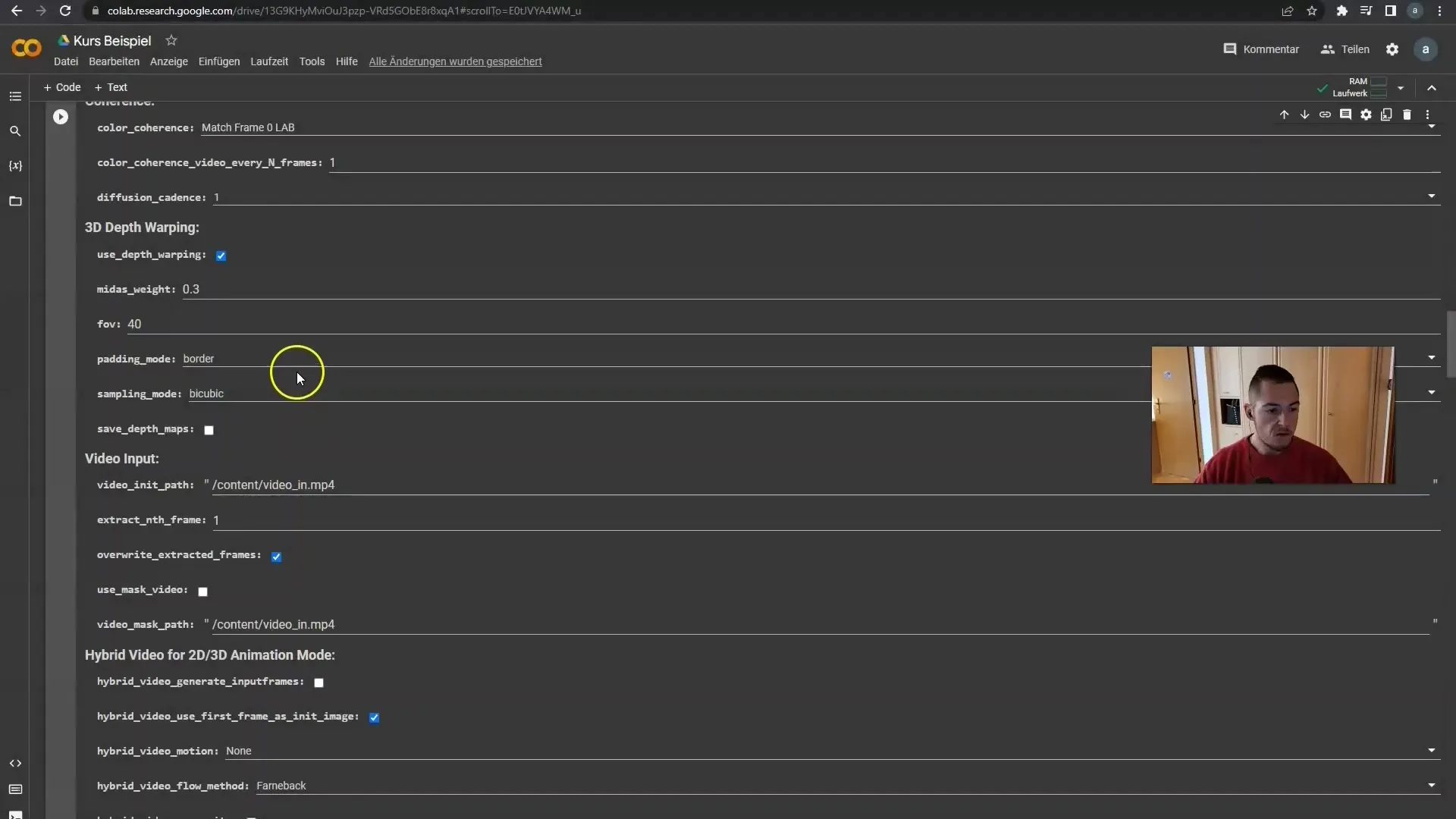Open RAM/Laufwerk resources dropdown arrow

pos(1401,88)
